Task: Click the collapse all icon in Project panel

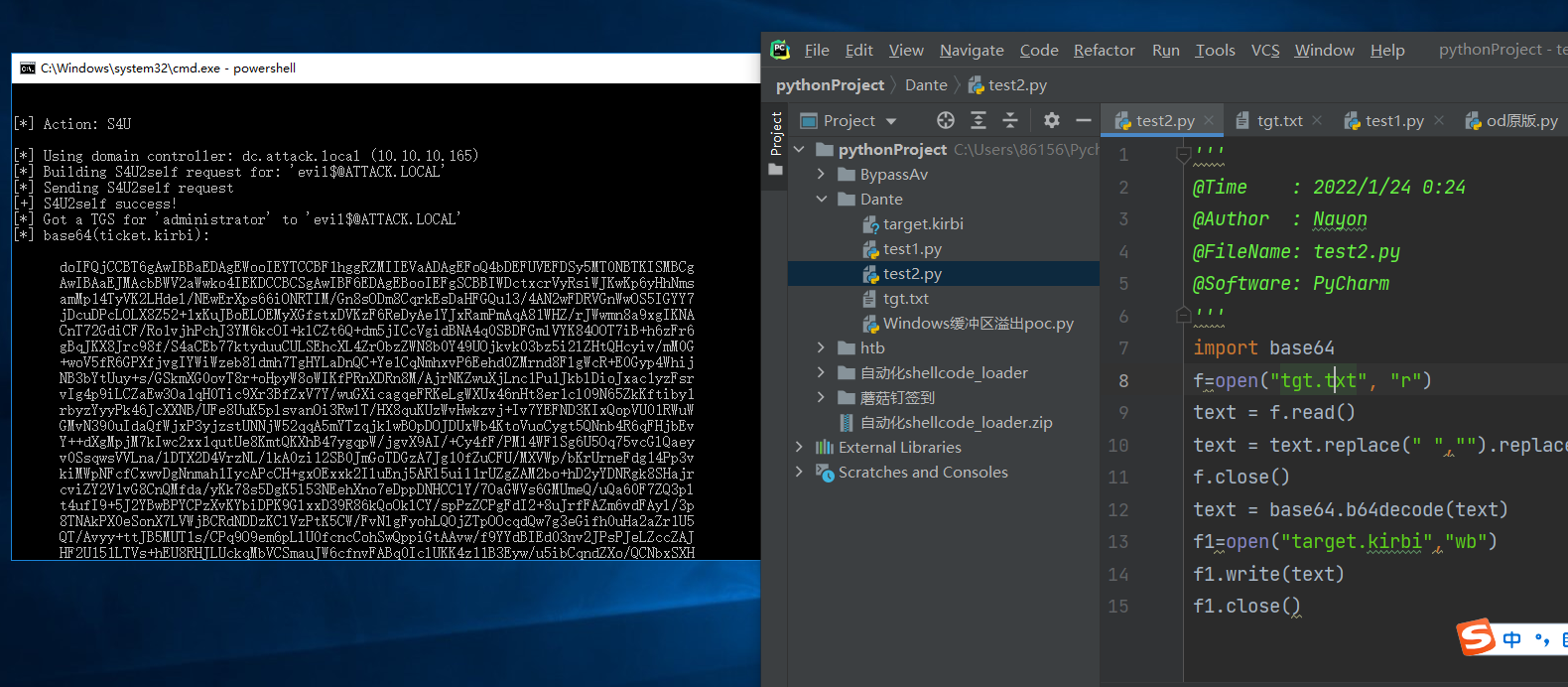Action: 1010,120
